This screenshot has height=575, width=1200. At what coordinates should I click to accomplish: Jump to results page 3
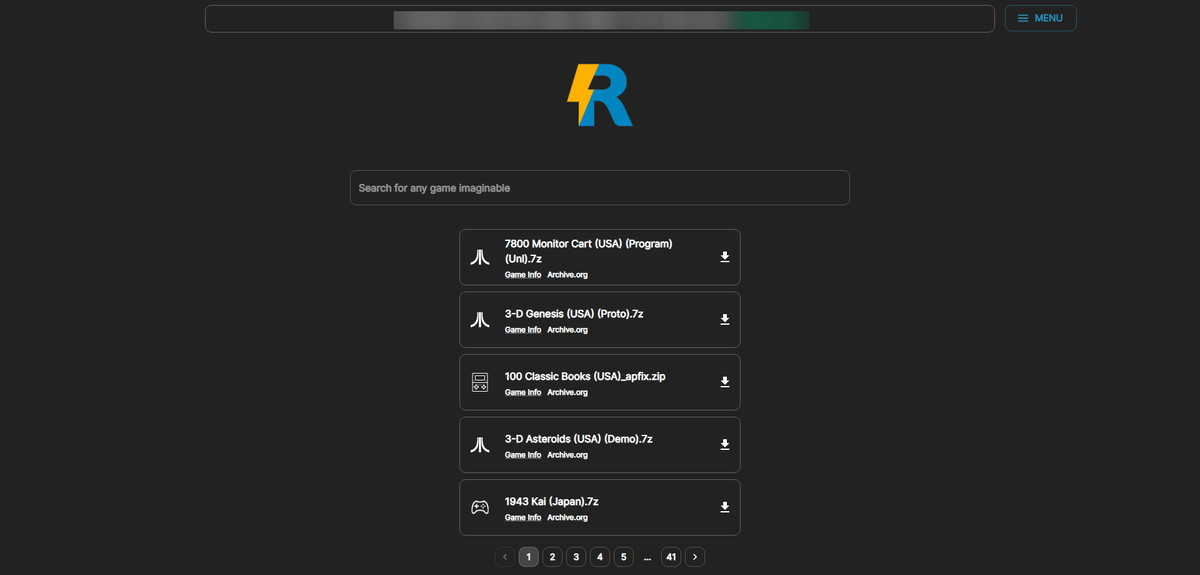point(576,557)
